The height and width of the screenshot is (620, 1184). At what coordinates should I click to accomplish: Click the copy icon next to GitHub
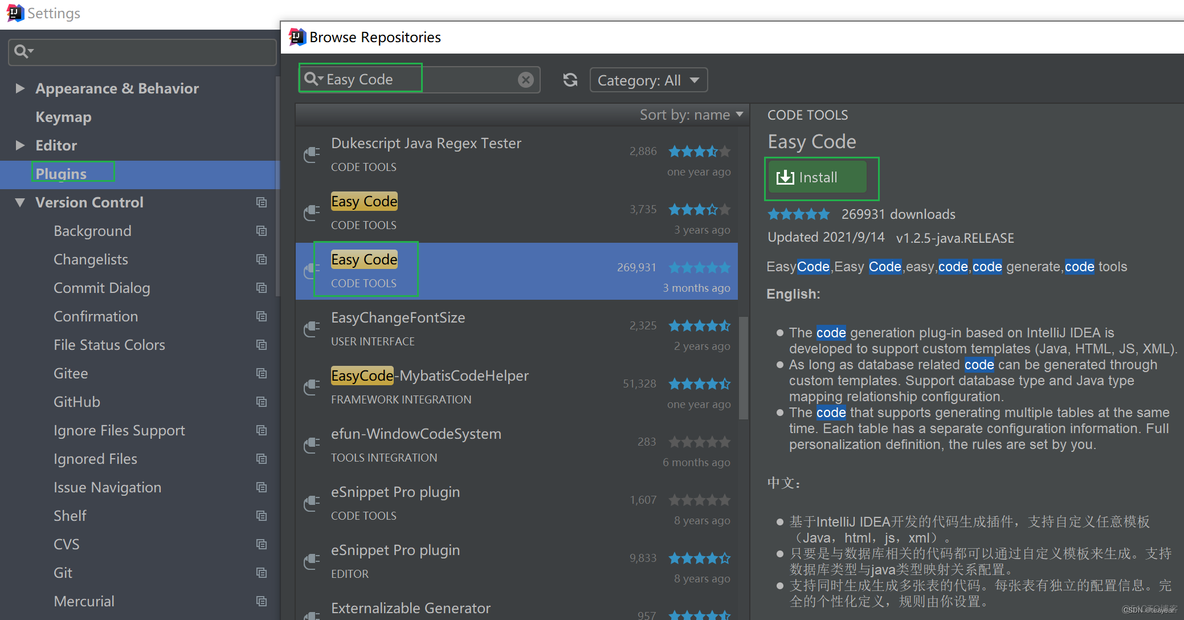click(x=261, y=402)
